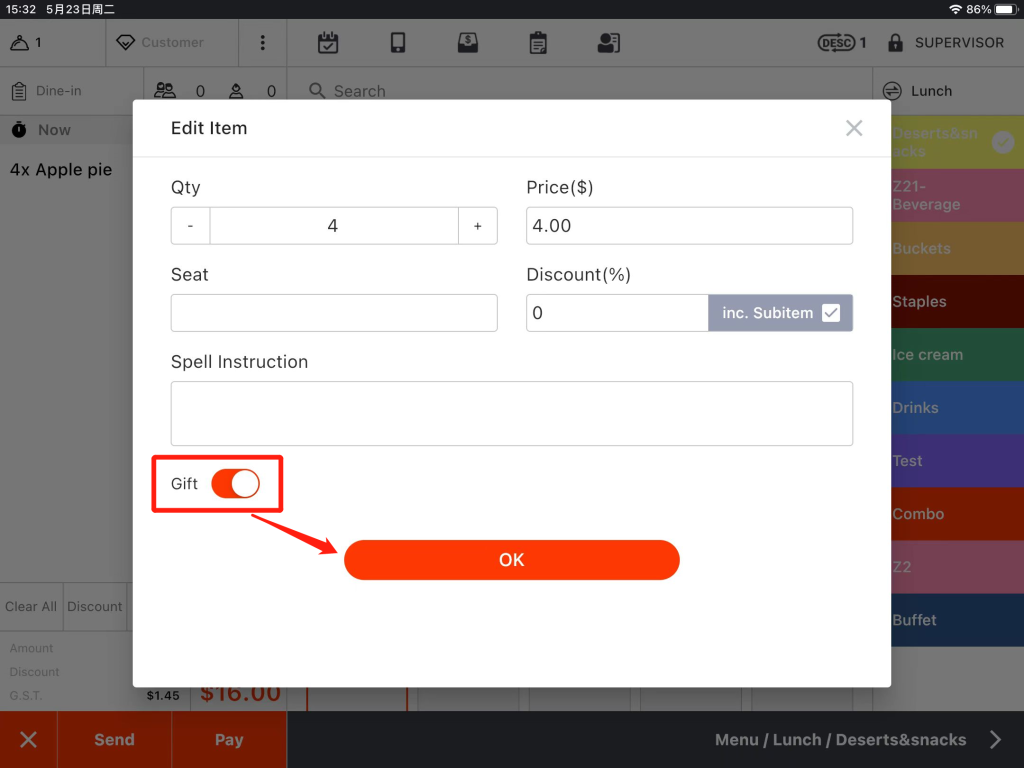Increase quantity with the plus button
Screen dimensions: 1024x768
click(x=478, y=226)
